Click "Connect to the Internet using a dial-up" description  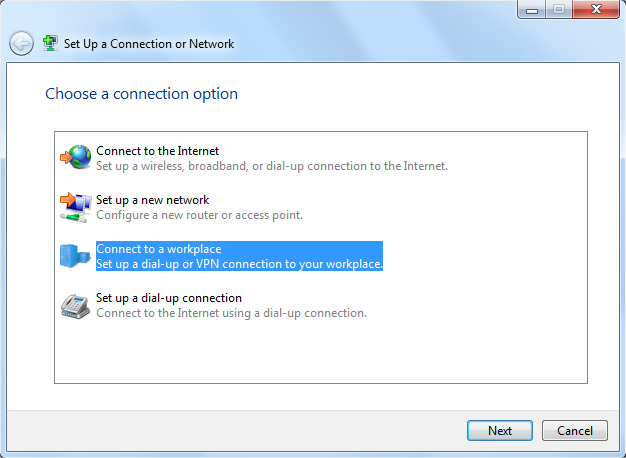231,313
